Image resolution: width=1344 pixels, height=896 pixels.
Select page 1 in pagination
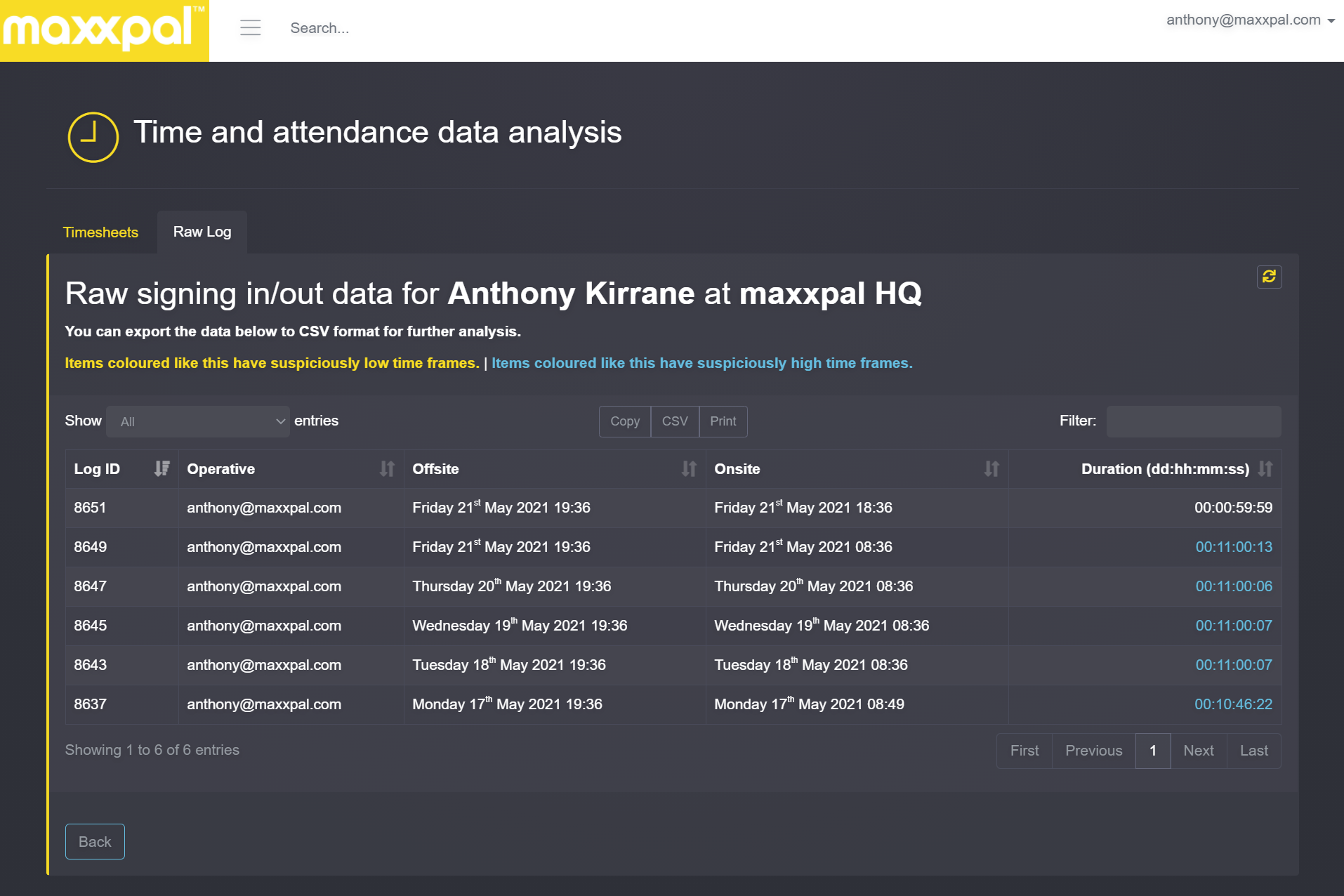pos(1153,751)
